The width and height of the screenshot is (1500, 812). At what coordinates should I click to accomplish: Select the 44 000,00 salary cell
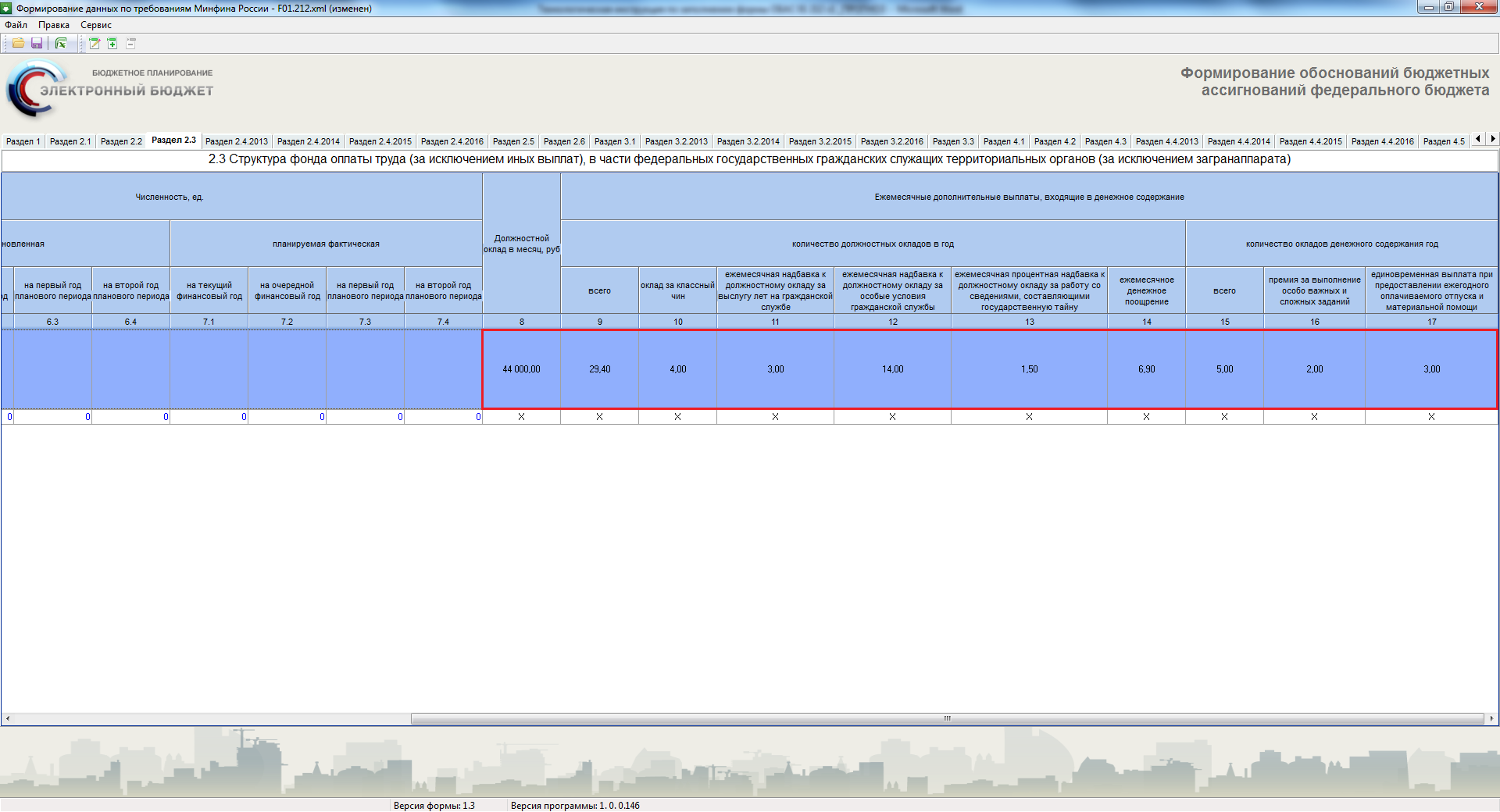coord(522,369)
